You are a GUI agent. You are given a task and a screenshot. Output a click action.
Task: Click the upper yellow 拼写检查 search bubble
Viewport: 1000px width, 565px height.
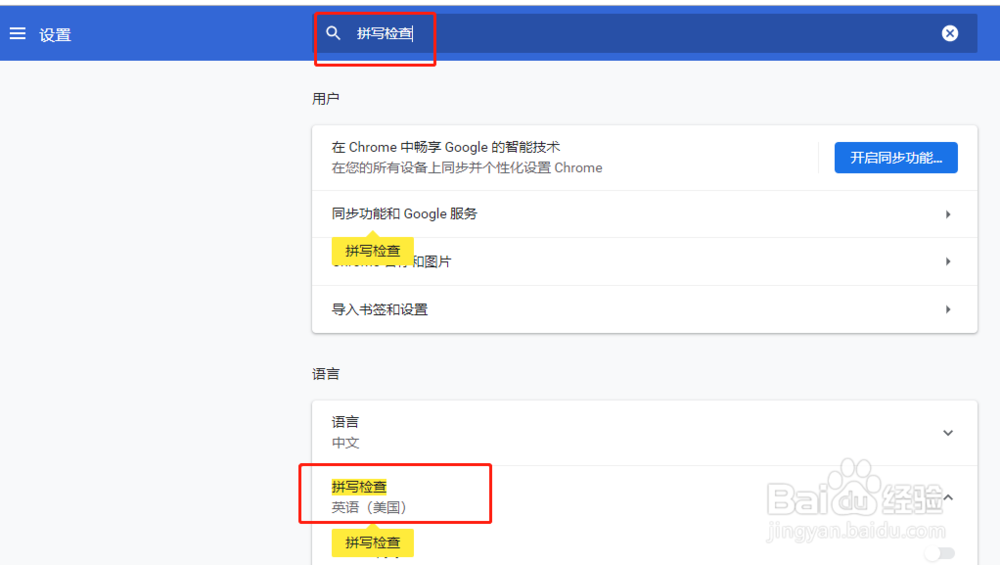[372, 251]
